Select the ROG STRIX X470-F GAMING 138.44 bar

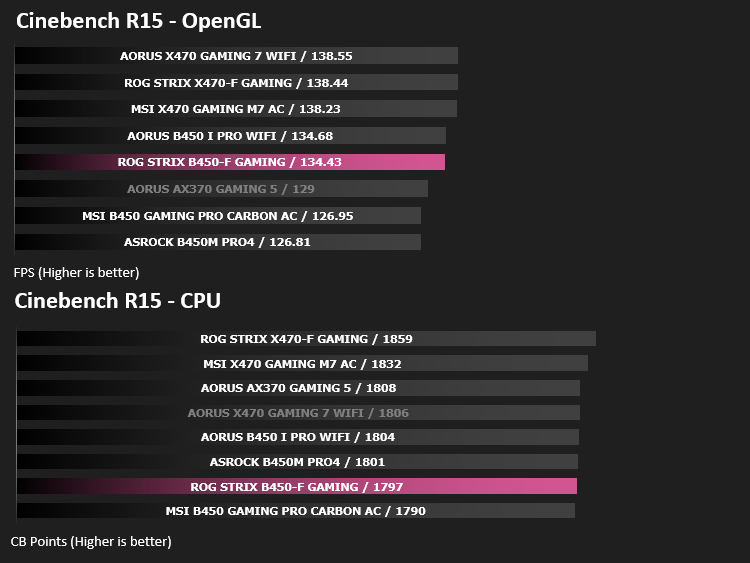point(236,82)
